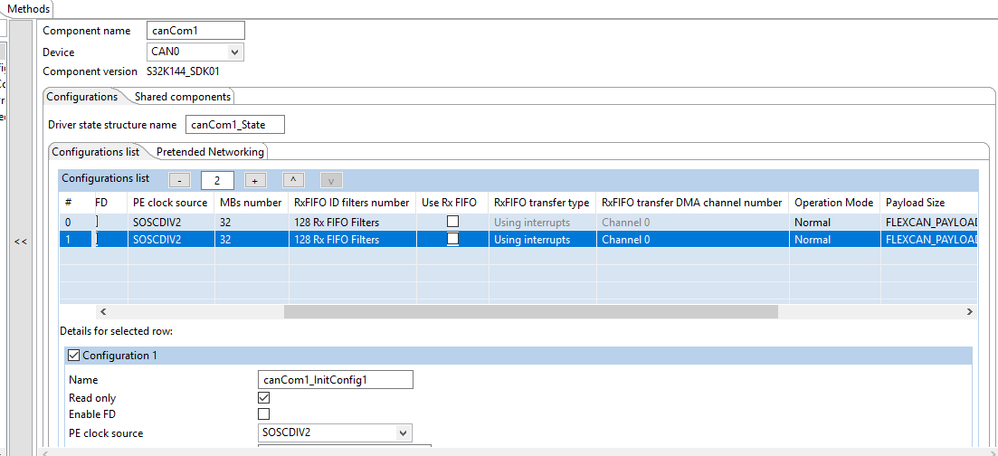Click the S32K144_SDK01 component version text
The image size is (998, 456).
point(183,71)
